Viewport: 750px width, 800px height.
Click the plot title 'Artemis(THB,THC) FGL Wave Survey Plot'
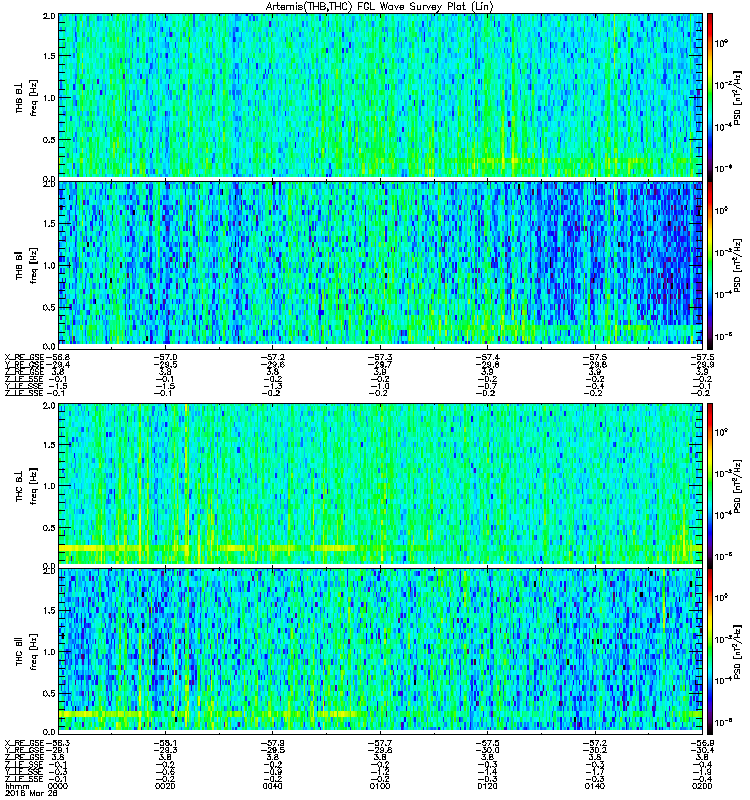click(x=380, y=7)
